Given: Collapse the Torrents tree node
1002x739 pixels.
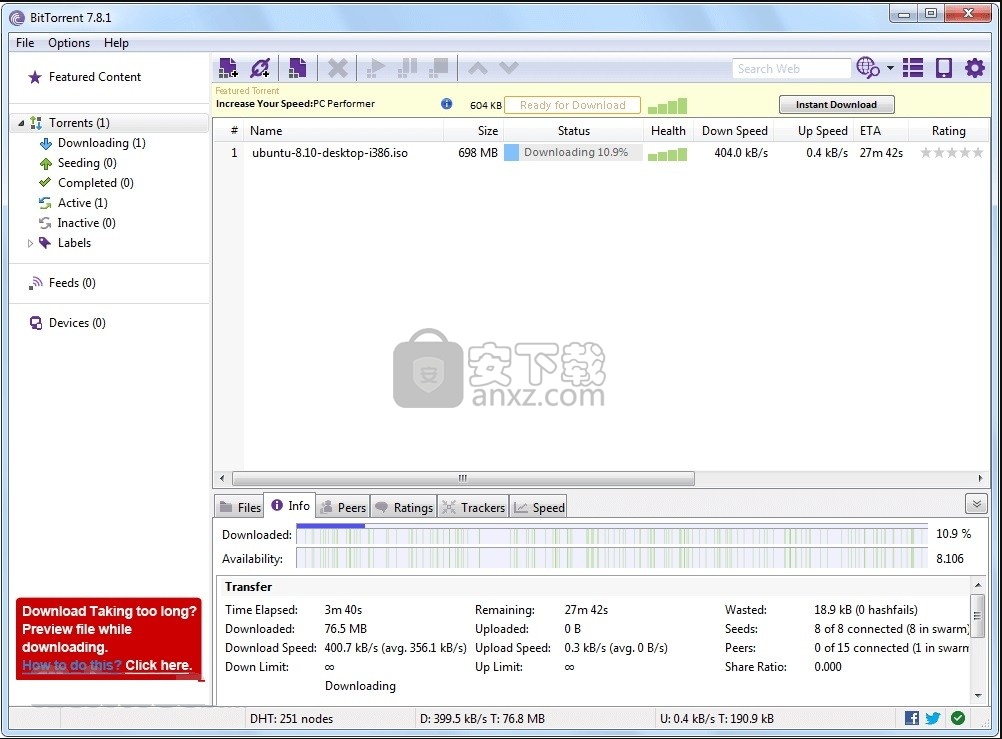Looking at the screenshot, I should (21, 123).
